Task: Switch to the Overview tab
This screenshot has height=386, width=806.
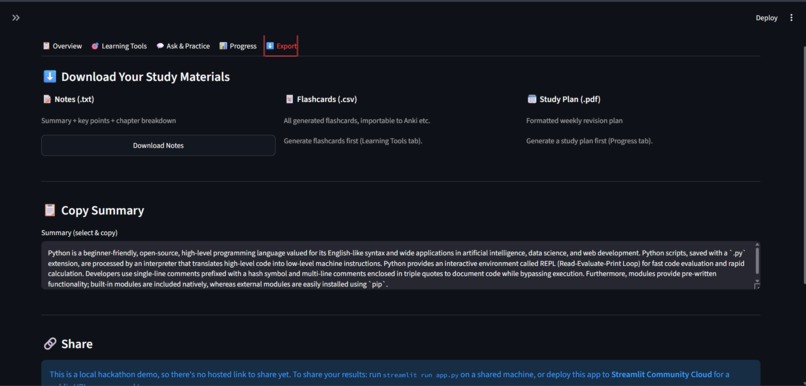Action: pyautogui.click(x=62, y=46)
